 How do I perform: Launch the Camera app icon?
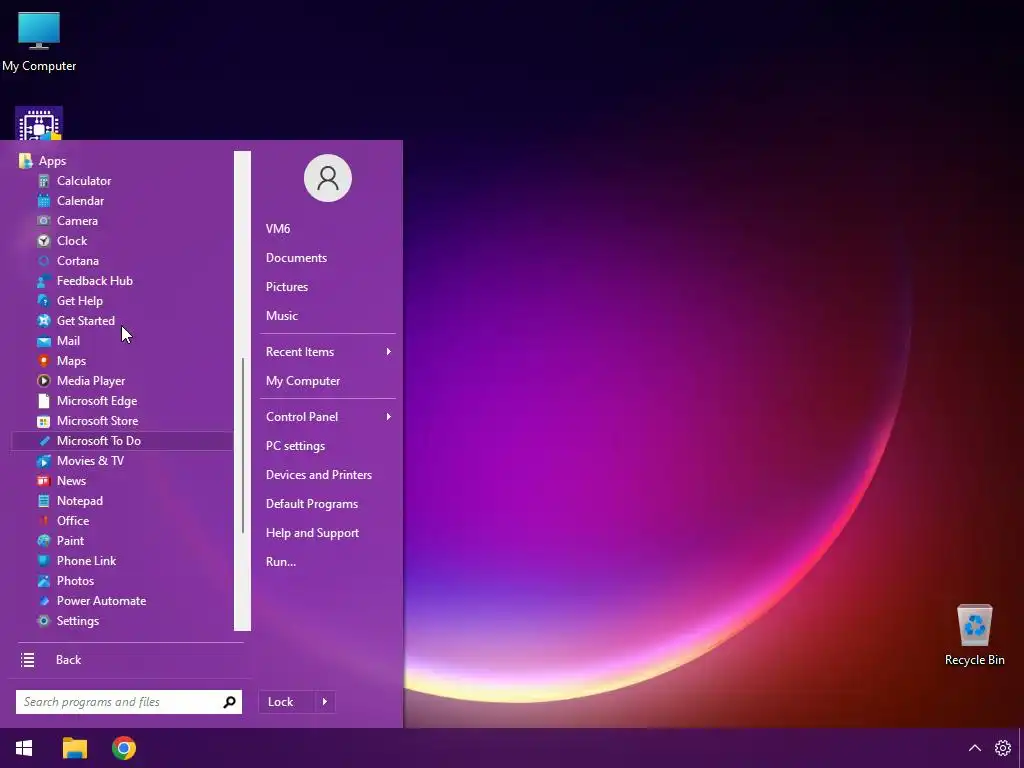coord(44,221)
